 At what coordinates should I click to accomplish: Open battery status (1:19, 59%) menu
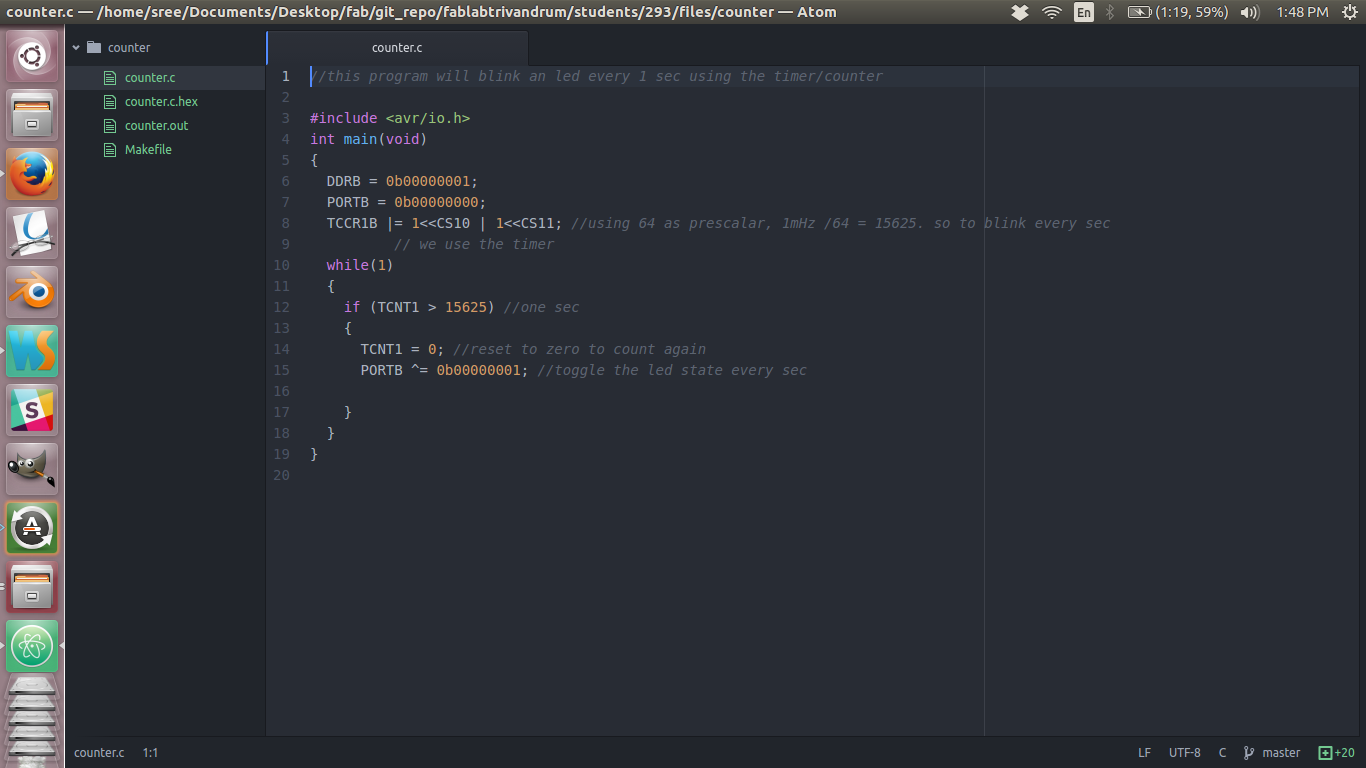(x=1177, y=12)
